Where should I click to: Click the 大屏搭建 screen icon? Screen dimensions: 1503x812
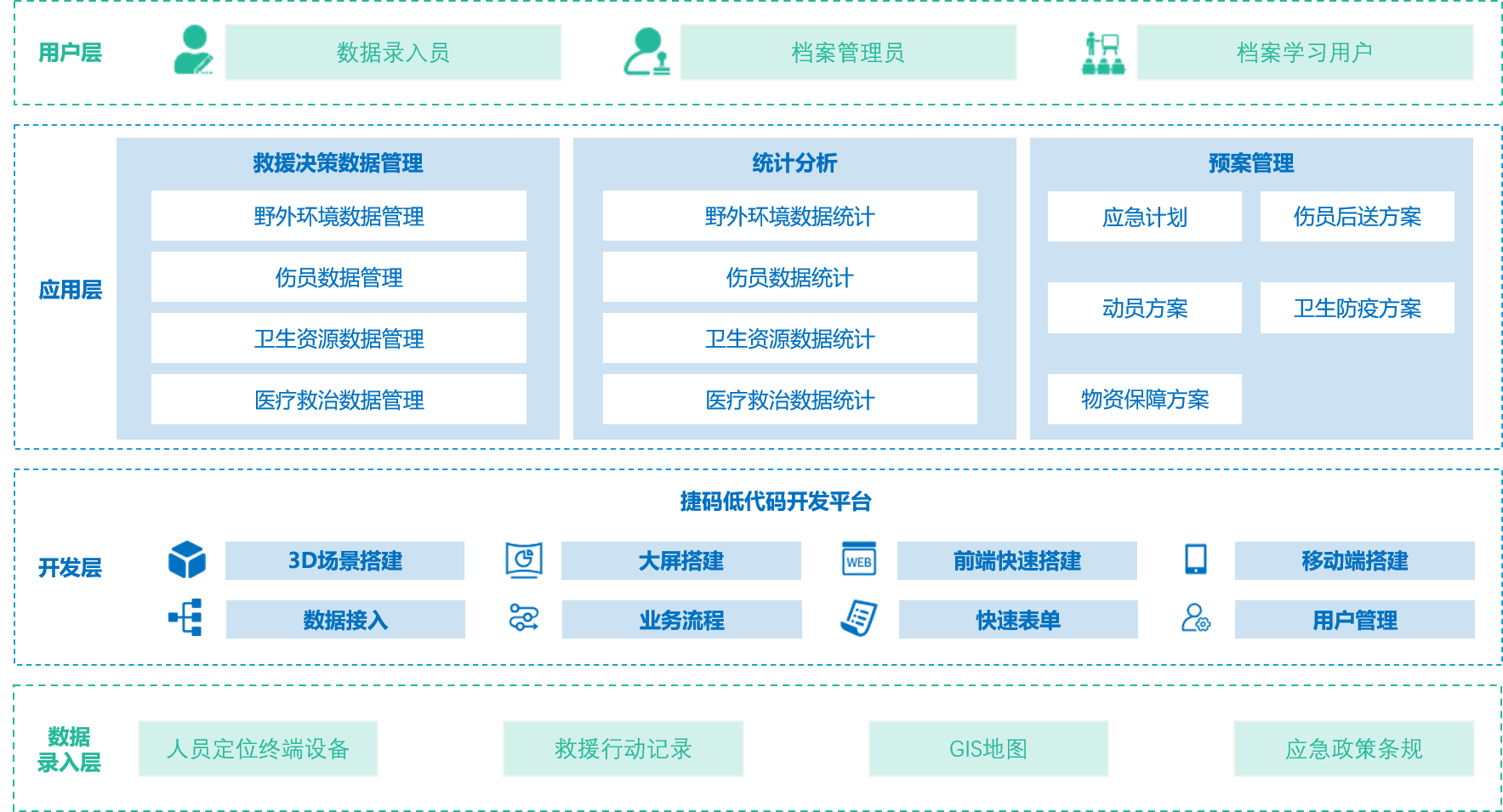click(x=526, y=560)
